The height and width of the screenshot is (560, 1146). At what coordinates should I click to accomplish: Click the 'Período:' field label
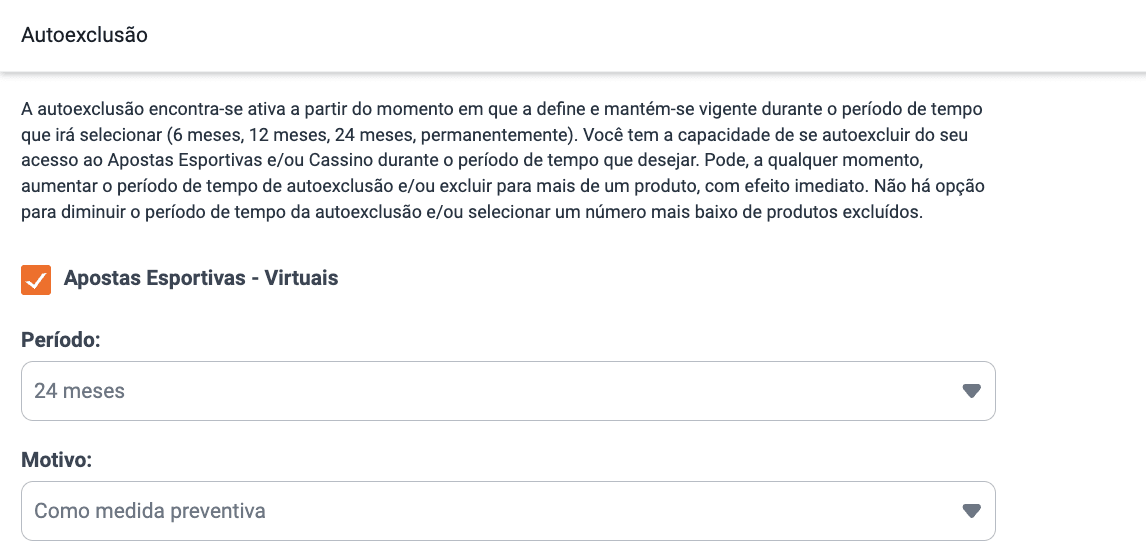(x=61, y=340)
